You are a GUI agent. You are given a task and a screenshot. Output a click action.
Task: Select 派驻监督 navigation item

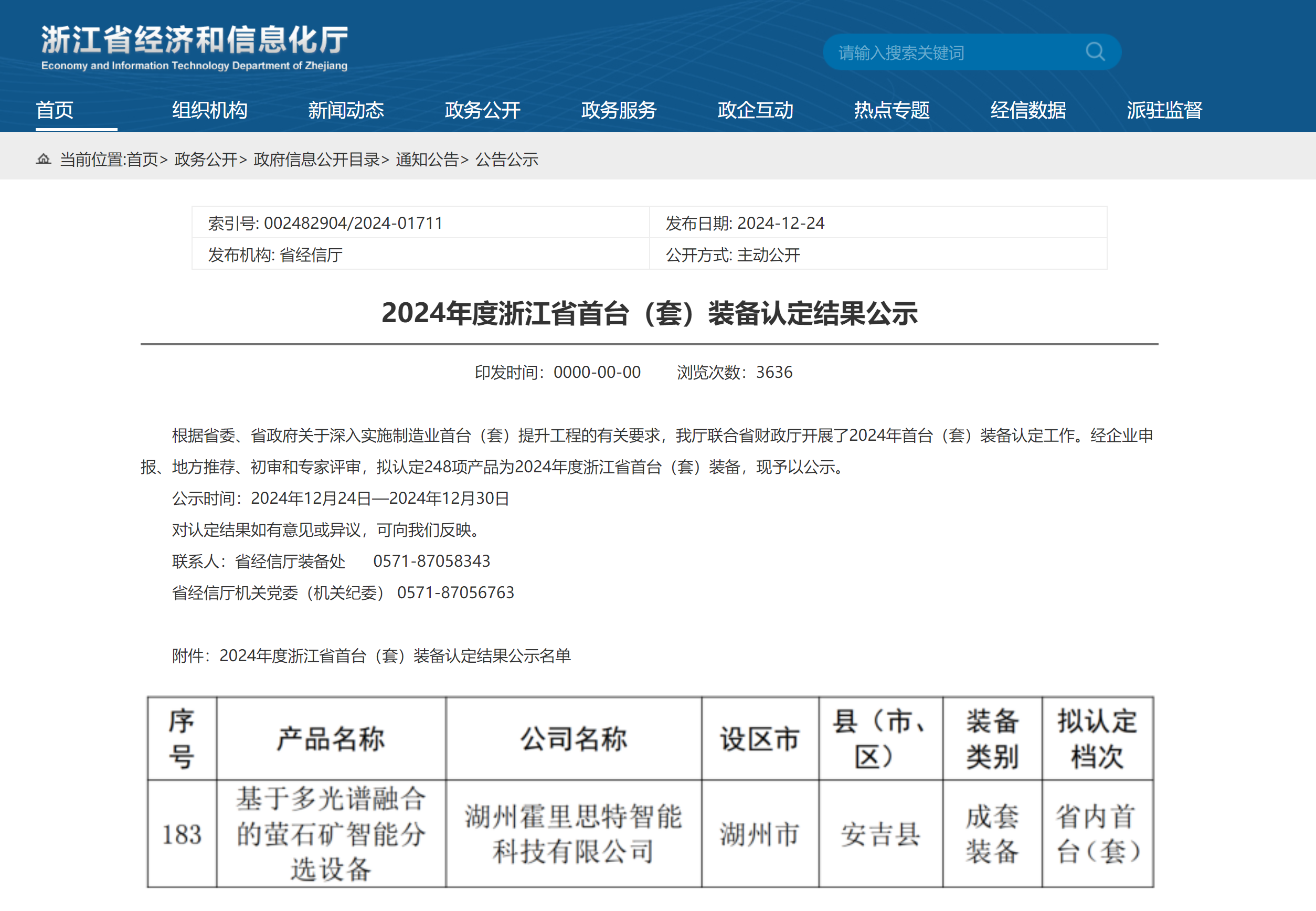click(x=1164, y=110)
